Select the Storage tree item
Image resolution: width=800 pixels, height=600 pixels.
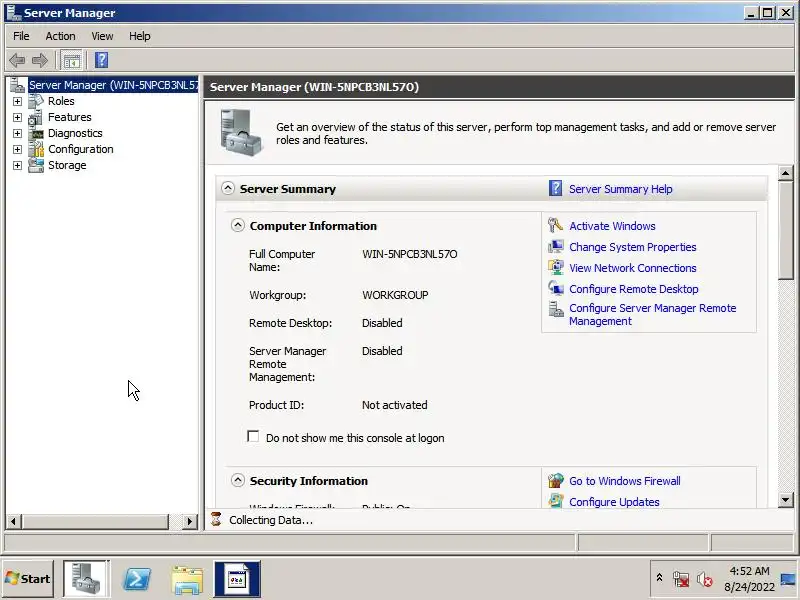click(67, 165)
